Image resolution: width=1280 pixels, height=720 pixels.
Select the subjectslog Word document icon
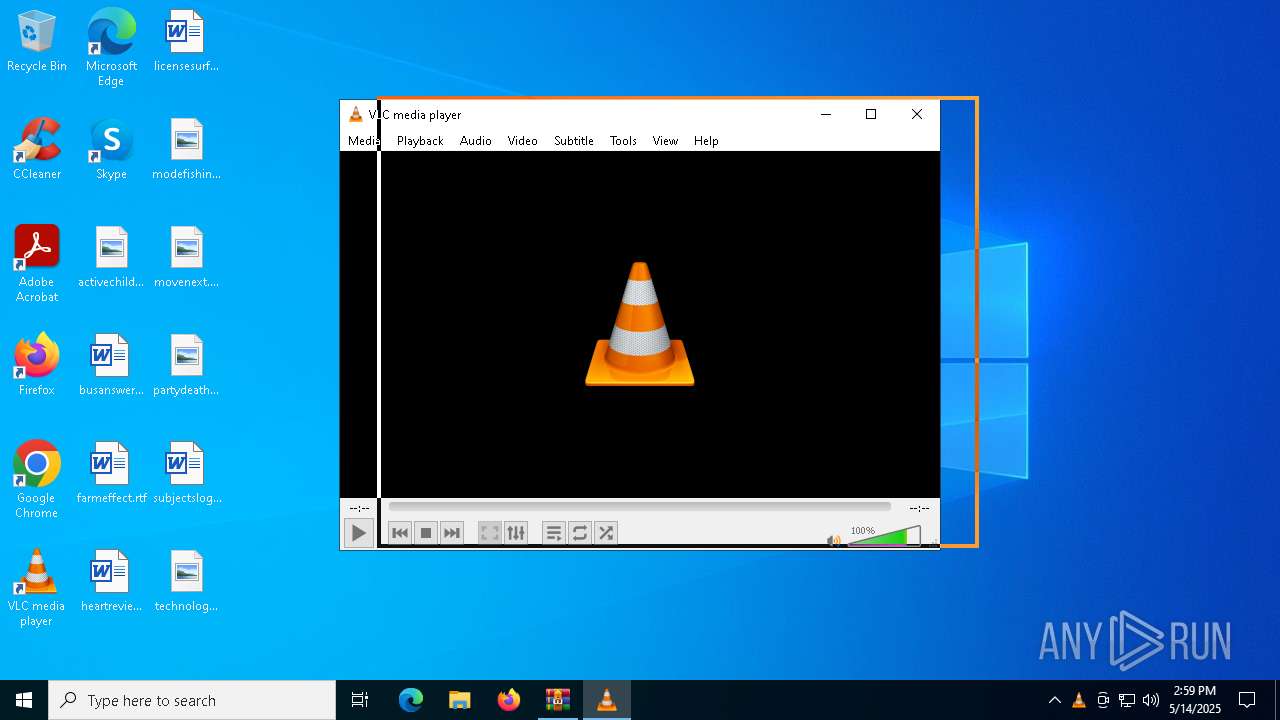click(186, 474)
